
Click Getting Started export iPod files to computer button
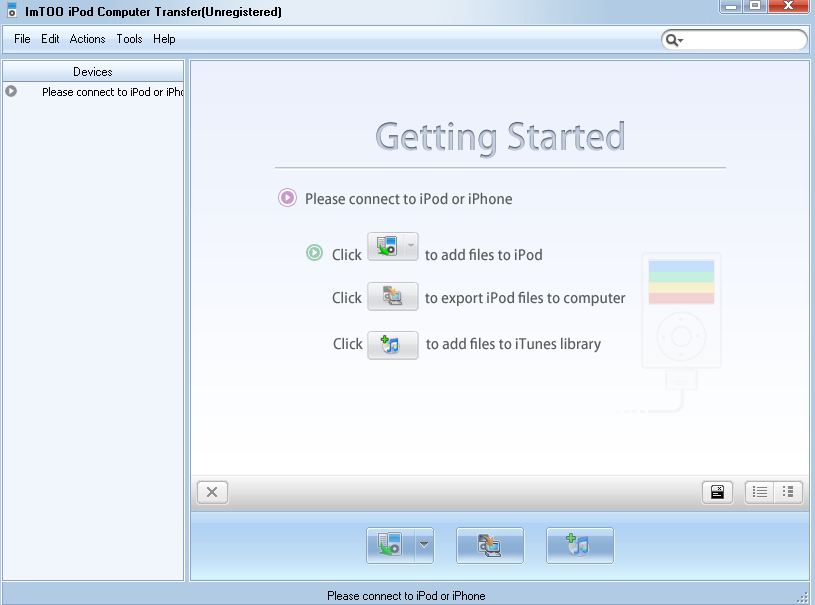tap(392, 296)
